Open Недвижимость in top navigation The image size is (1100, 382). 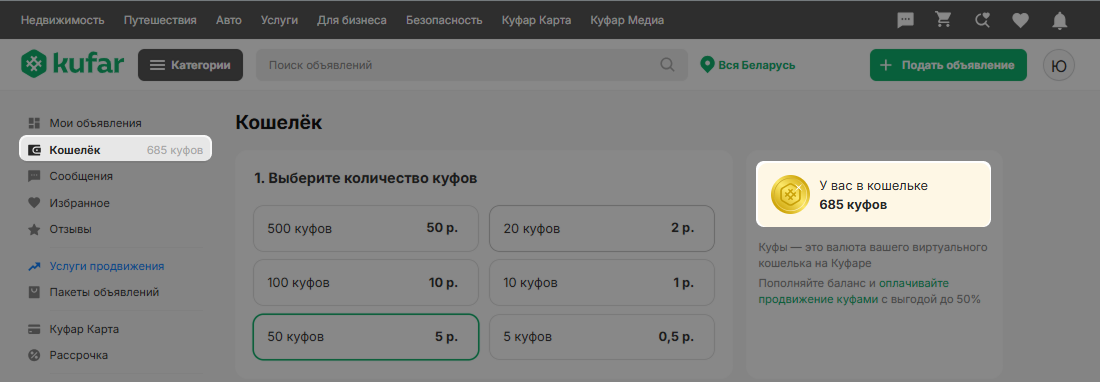point(62,20)
